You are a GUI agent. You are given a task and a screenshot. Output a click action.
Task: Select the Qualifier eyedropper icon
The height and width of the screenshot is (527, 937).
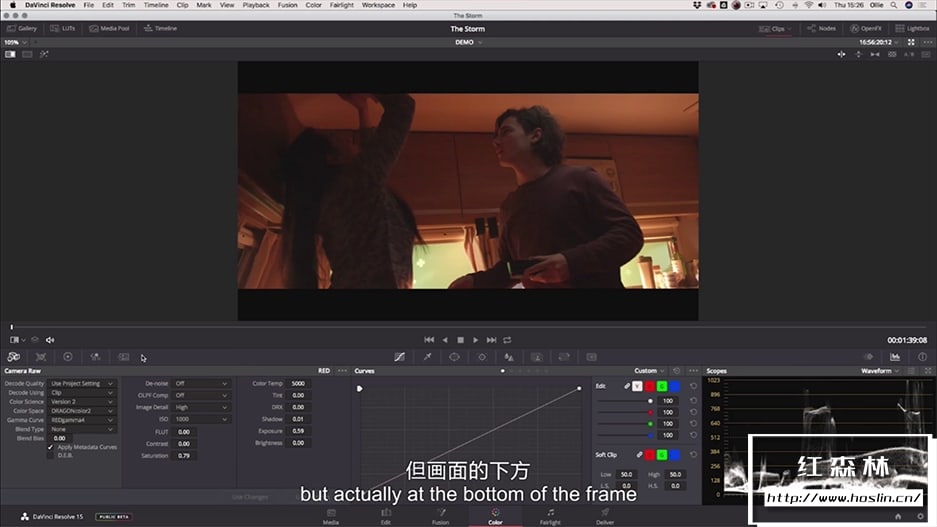tap(427, 357)
